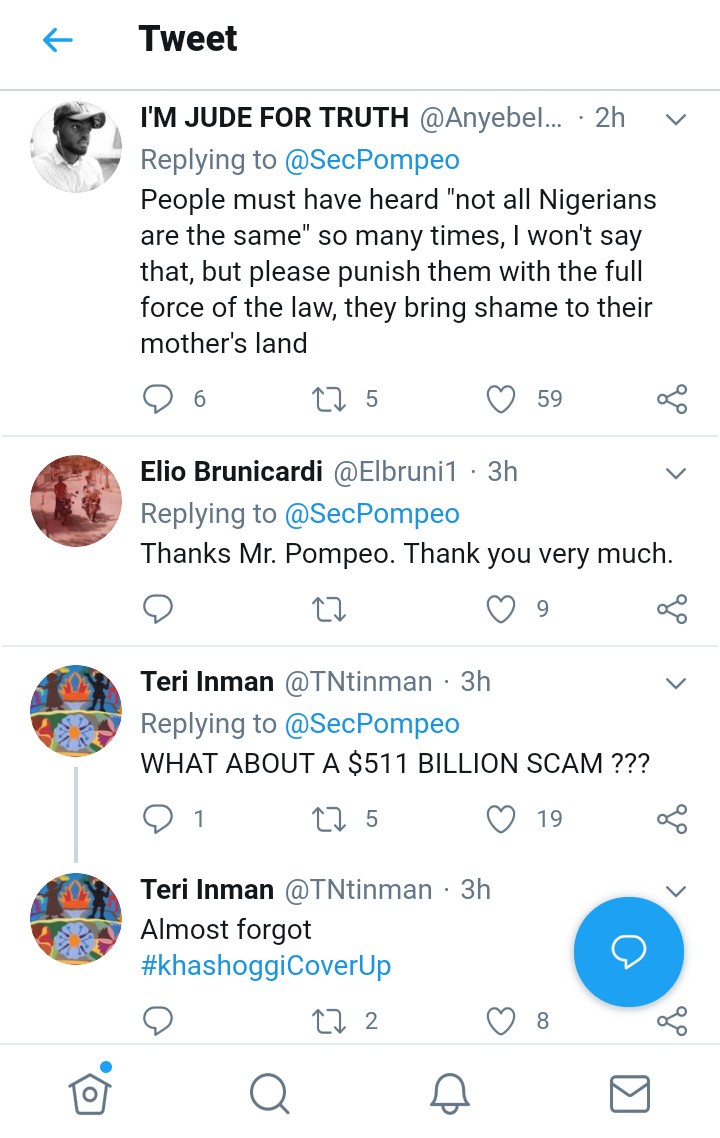This screenshot has height=1138, width=720.
Task: Like the $511 BILLION SCAM tweet
Action: tap(500, 819)
